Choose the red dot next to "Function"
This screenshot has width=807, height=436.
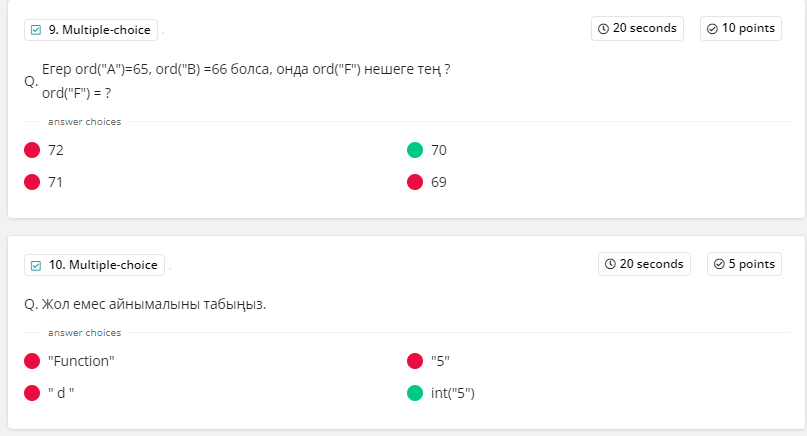(x=32, y=361)
